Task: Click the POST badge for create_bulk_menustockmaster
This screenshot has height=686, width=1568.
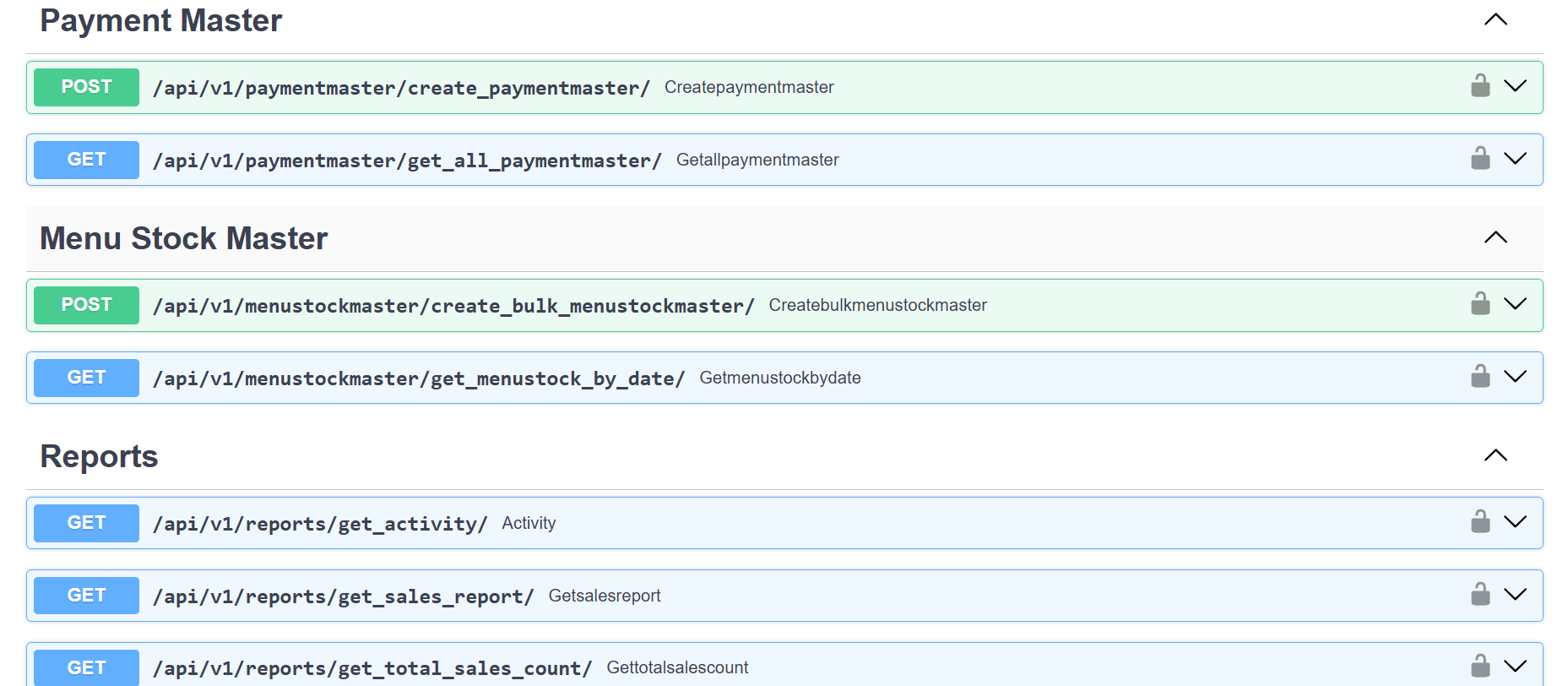Action: [86, 305]
